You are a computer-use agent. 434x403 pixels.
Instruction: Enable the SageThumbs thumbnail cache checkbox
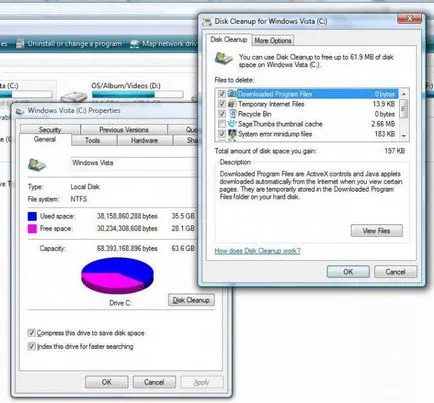pos(222,124)
